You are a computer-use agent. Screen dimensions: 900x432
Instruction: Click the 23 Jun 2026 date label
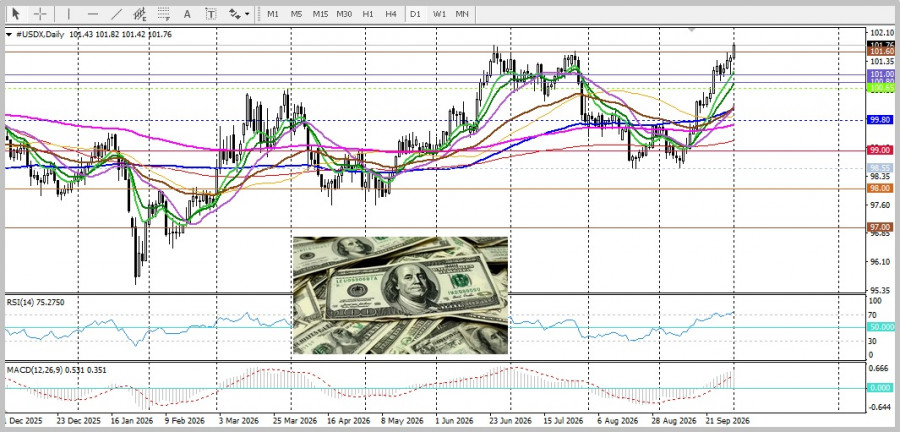coord(511,421)
